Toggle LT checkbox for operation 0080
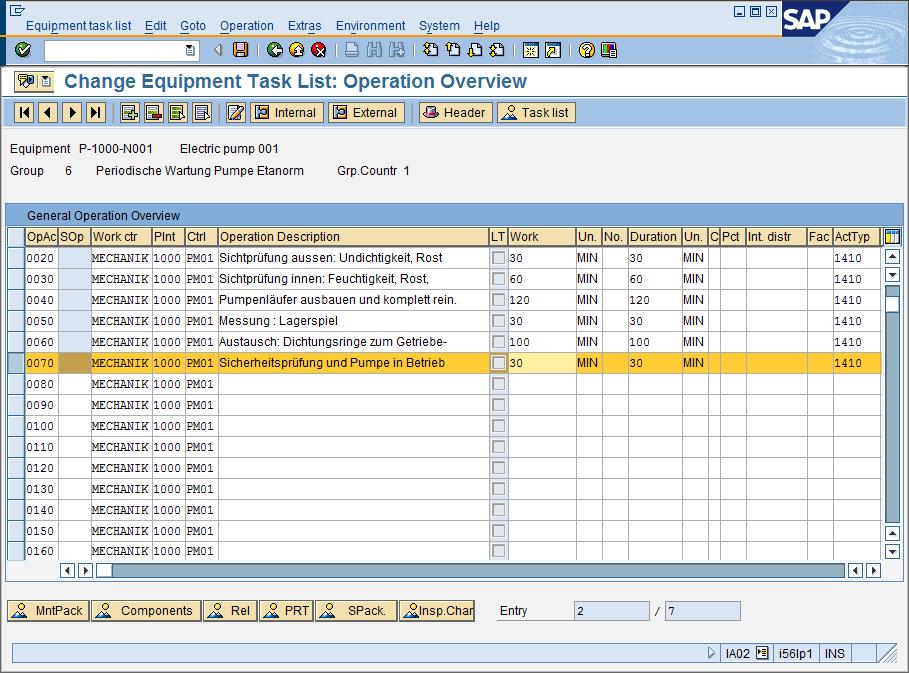 pyautogui.click(x=498, y=384)
